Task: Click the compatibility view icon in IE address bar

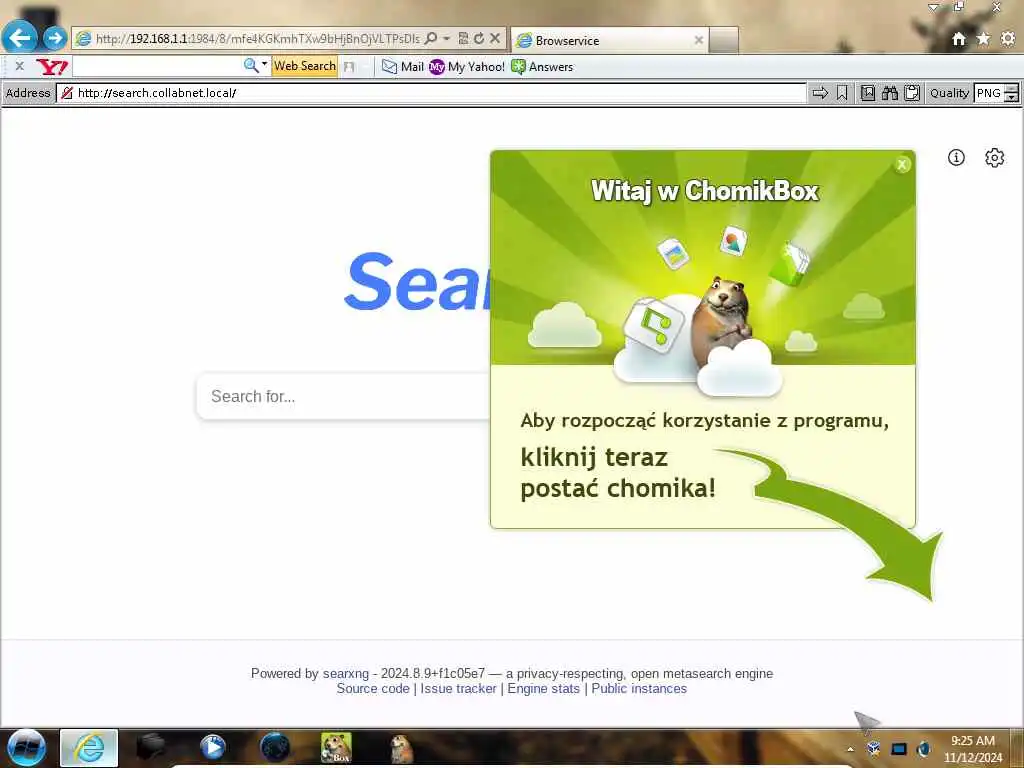Action: (464, 39)
